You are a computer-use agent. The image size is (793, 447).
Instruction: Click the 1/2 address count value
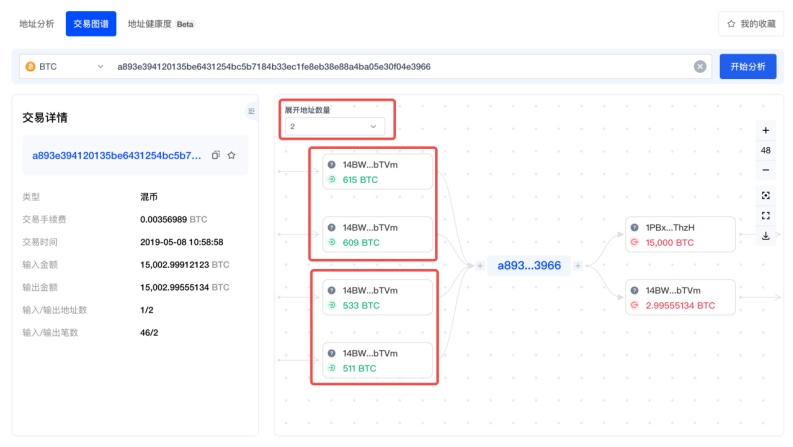pos(147,310)
